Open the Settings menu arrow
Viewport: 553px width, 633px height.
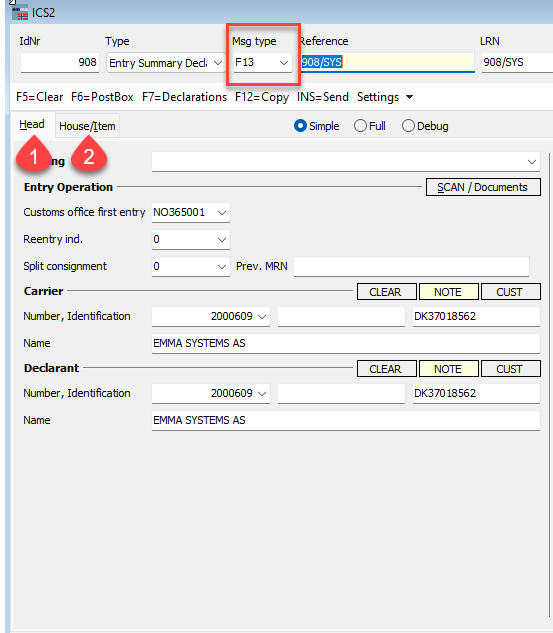coord(409,97)
